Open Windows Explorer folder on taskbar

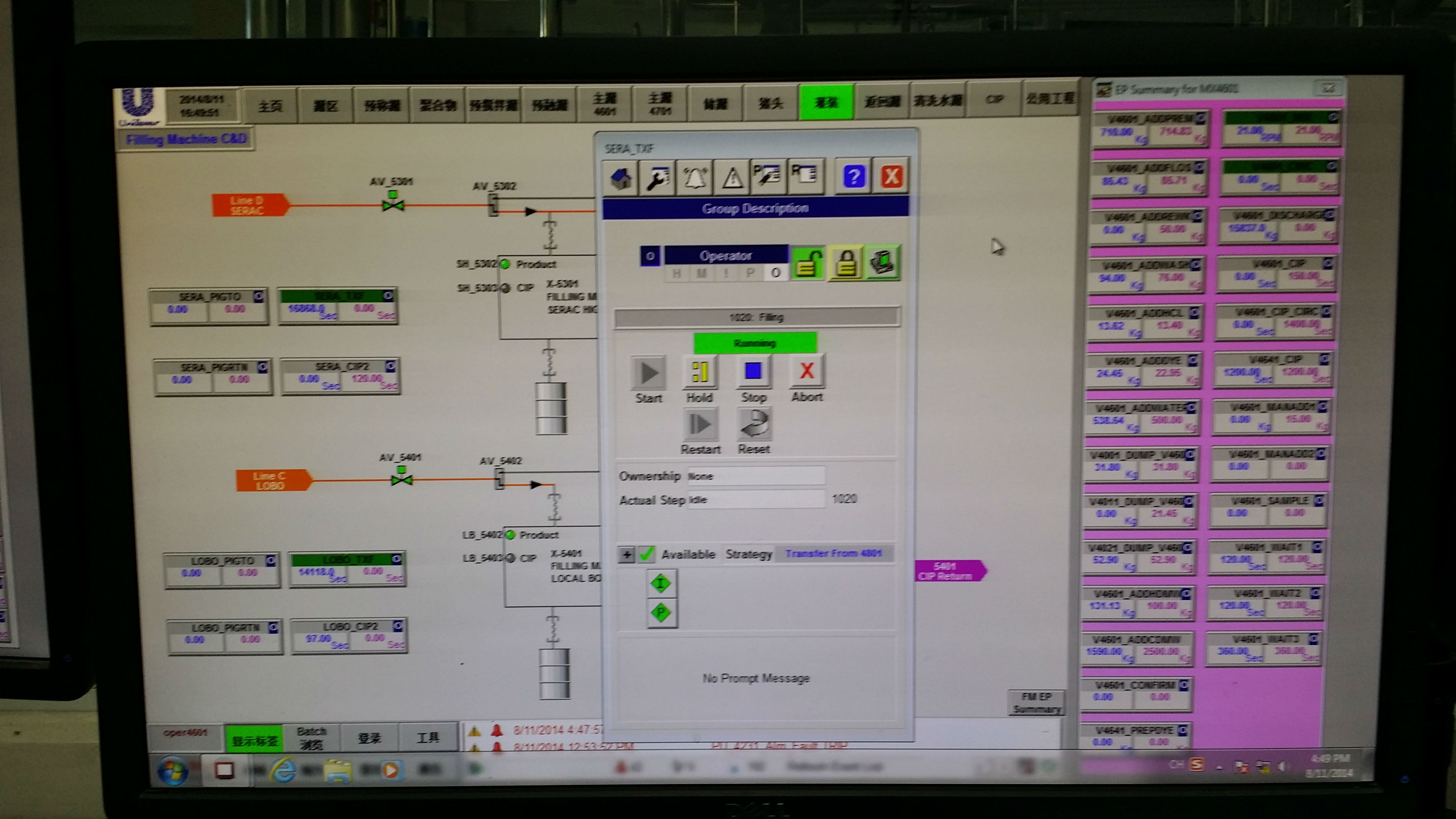(338, 771)
